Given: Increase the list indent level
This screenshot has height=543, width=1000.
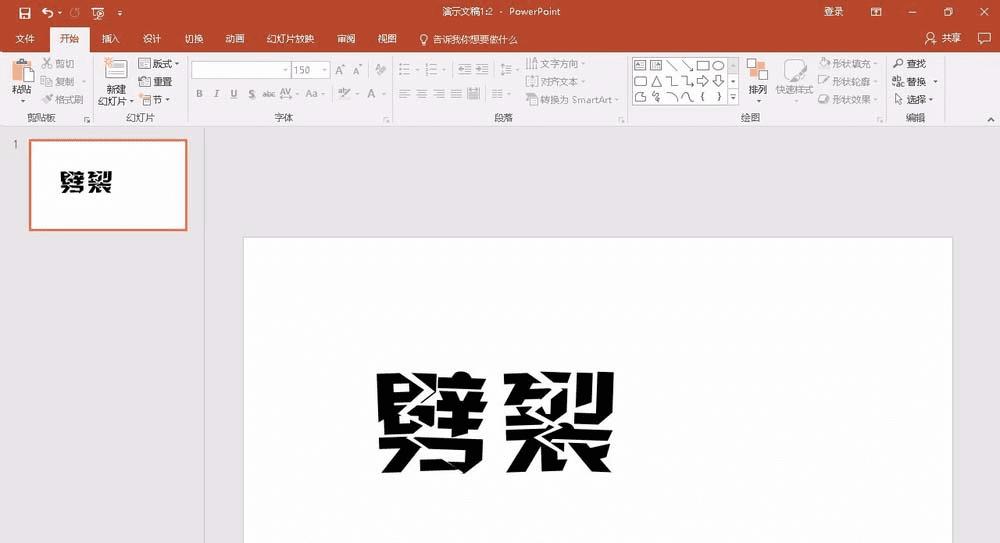Looking at the screenshot, I should click(x=482, y=70).
